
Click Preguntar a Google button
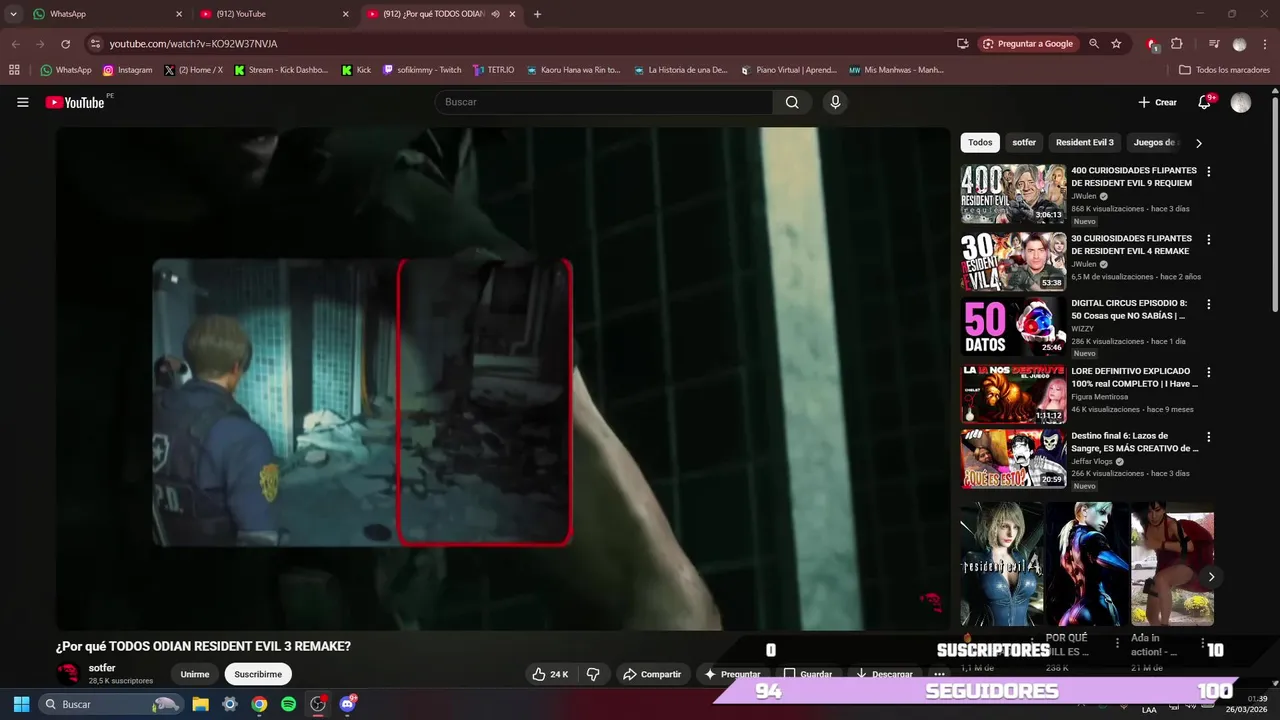coord(1028,44)
